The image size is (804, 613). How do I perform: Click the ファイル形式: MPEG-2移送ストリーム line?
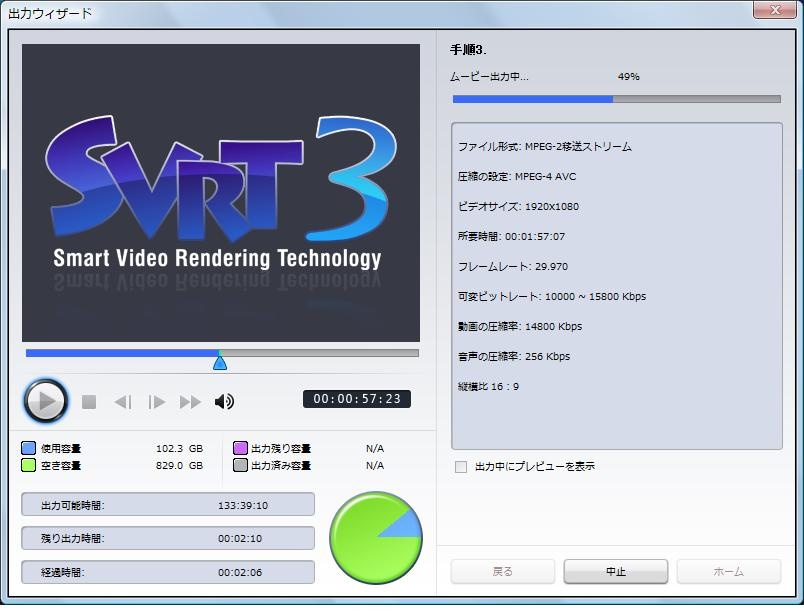pyautogui.click(x=545, y=147)
